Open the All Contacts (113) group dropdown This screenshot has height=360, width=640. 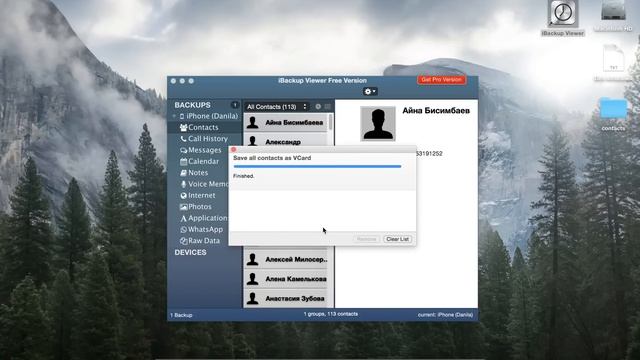[277, 107]
